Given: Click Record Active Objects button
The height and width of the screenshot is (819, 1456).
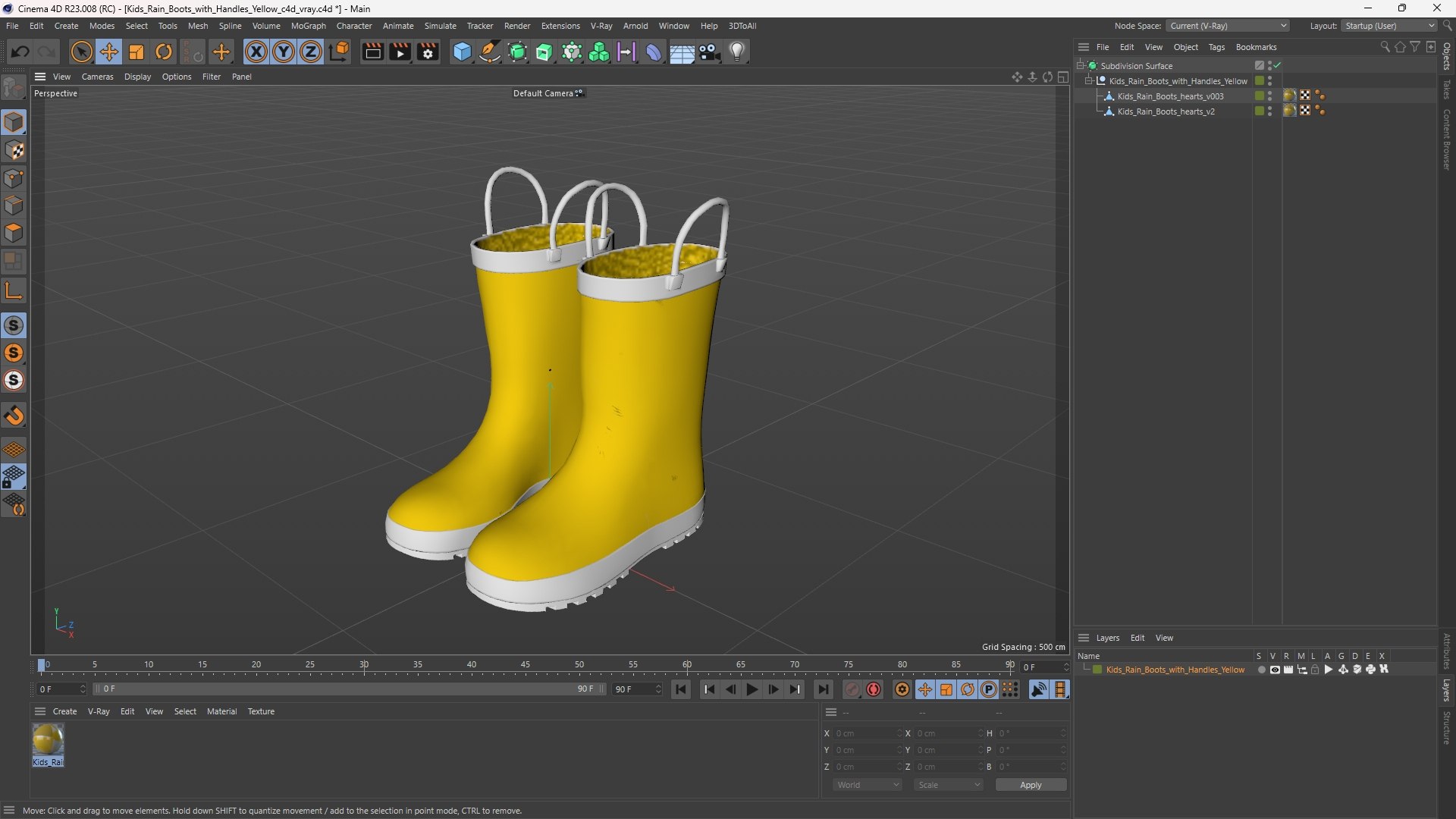Looking at the screenshot, I should 852,689.
